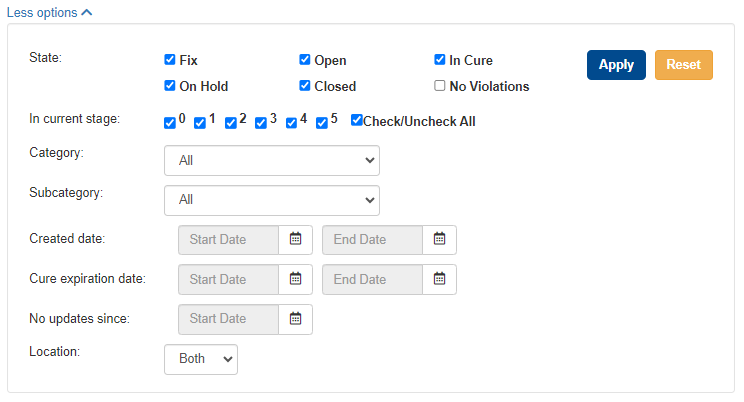Open calendar for Cure expiration start date
The width and height of the screenshot is (744, 402).
(x=295, y=279)
